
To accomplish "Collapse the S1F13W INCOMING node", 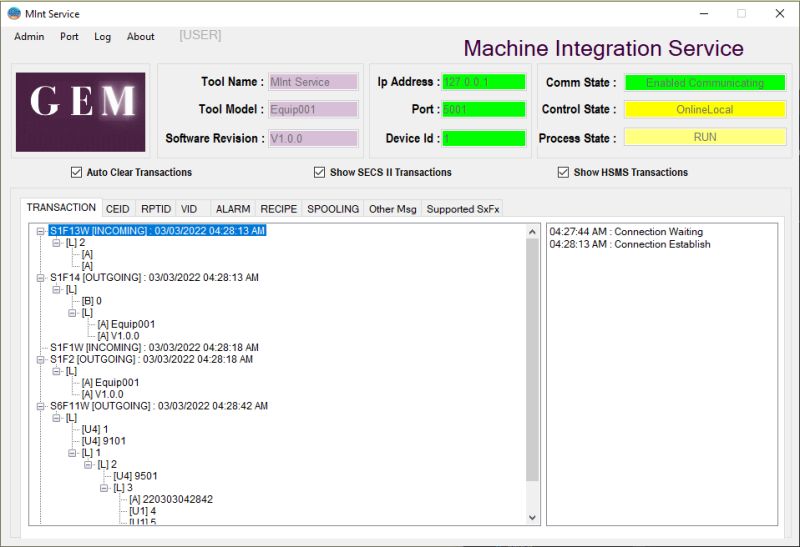I will coord(40,231).
